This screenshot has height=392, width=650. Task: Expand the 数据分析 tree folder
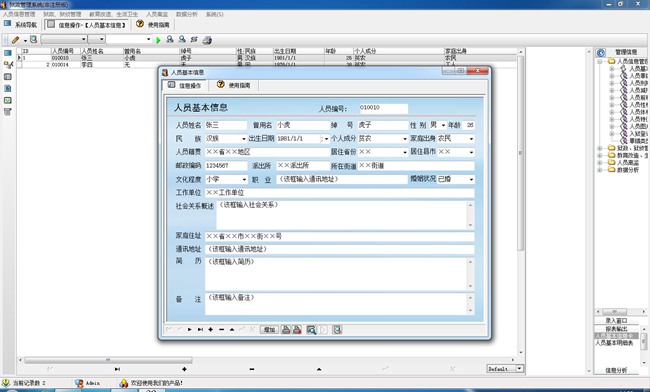point(600,169)
